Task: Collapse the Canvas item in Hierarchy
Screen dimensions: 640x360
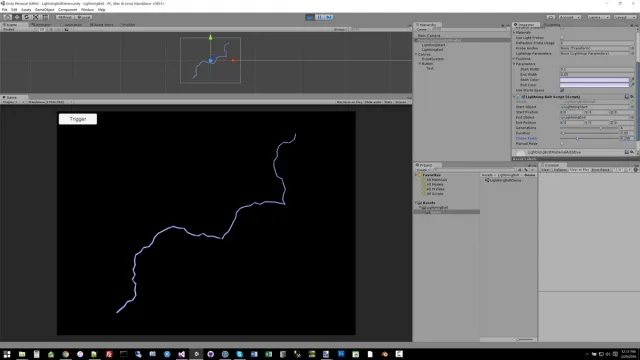Action: pos(416,54)
